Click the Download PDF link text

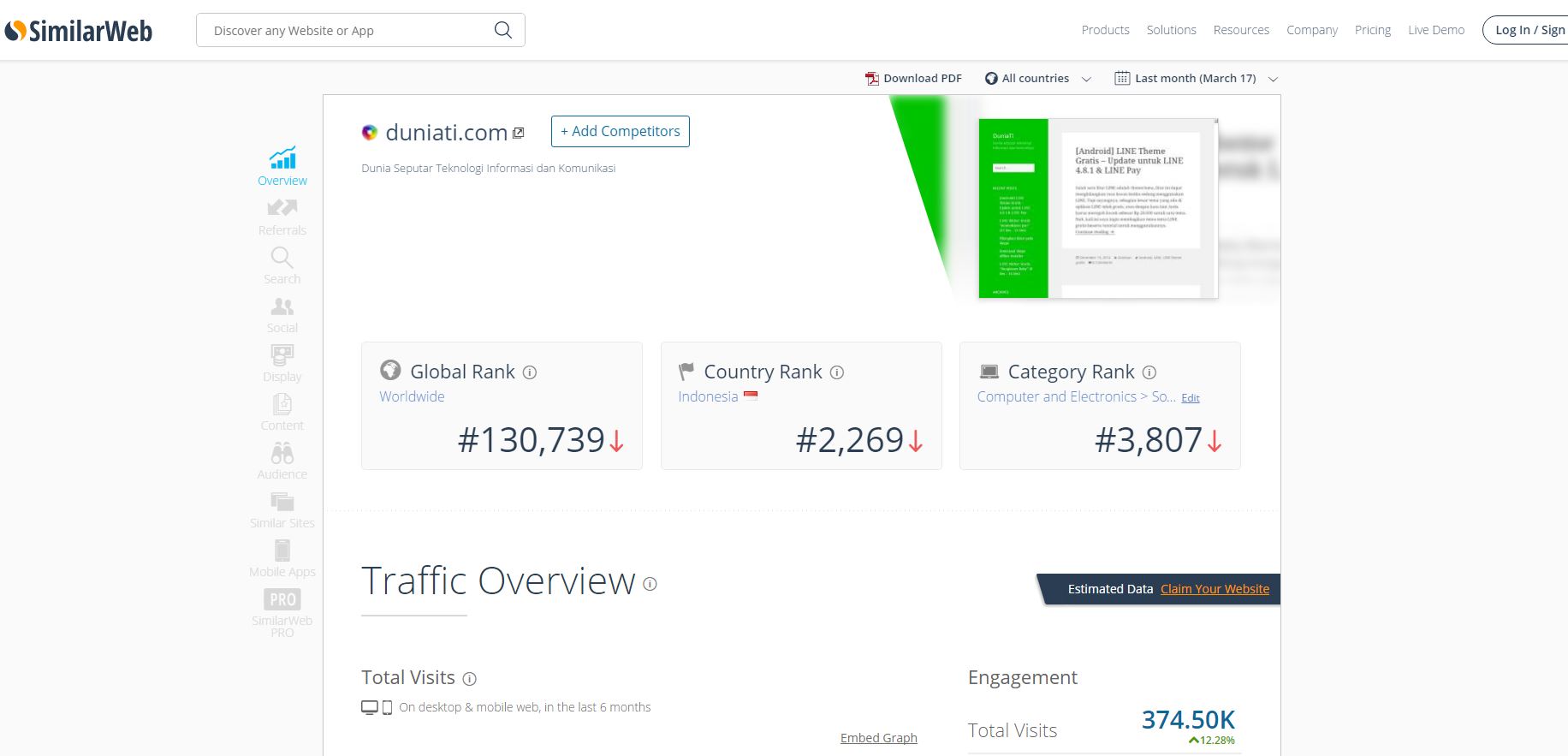(x=923, y=78)
